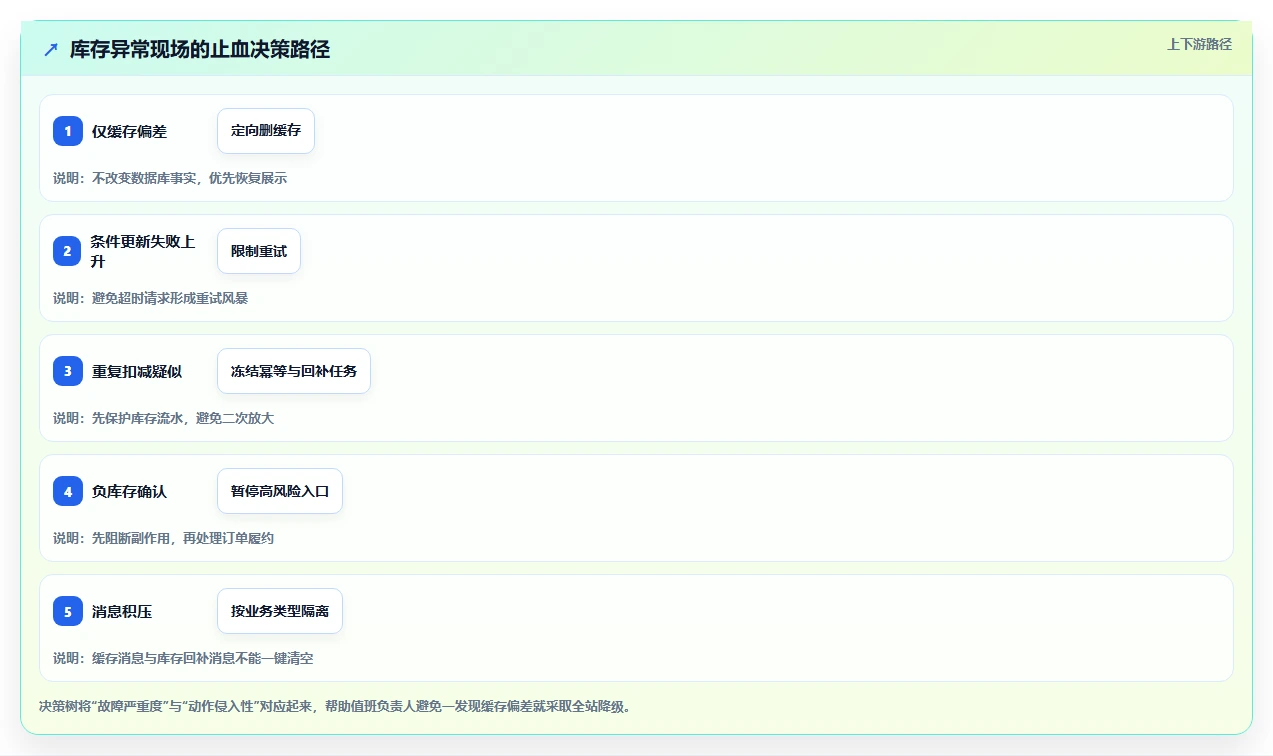The width and height of the screenshot is (1273, 756).
Task: Click the note 先保护库存流水，避免二次放大
Action: [164, 418]
